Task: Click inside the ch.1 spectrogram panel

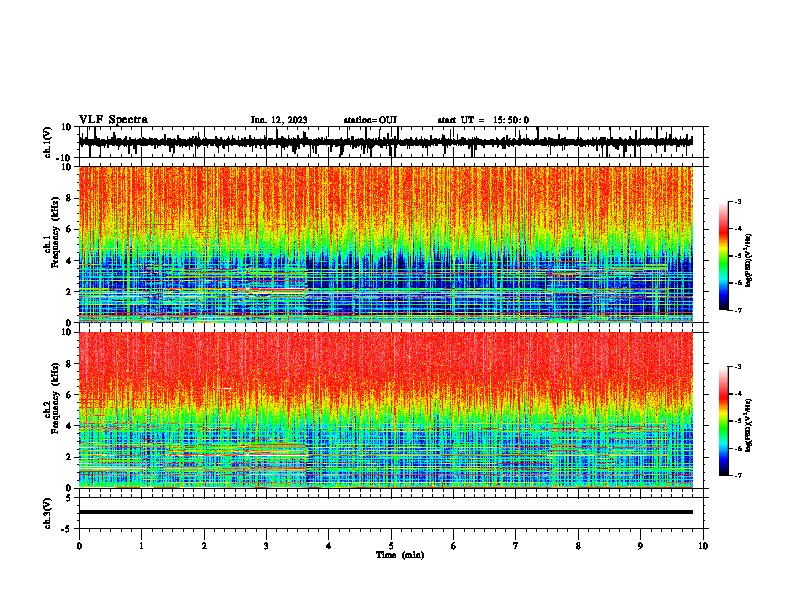Action: (385, 244)
